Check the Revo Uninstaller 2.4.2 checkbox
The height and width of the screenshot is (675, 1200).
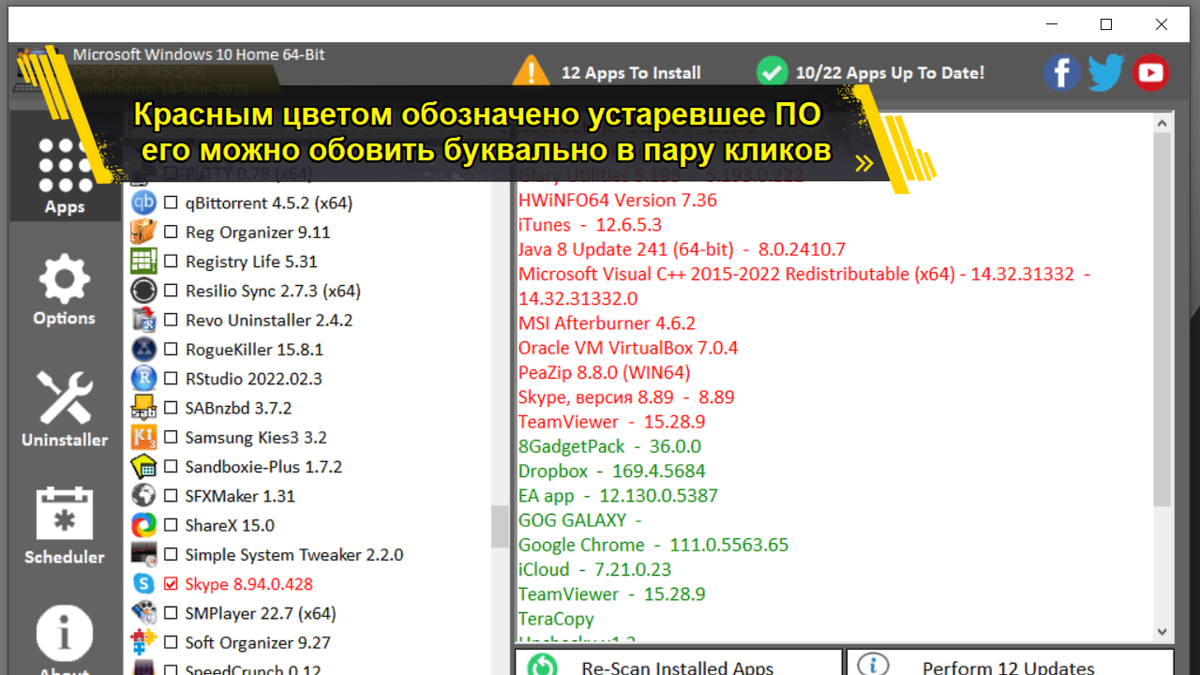[171, 320]
